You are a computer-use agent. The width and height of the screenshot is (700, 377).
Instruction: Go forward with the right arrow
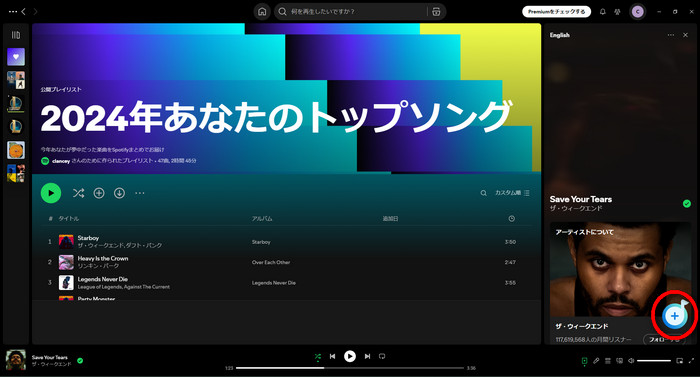[x=36, y=12]
